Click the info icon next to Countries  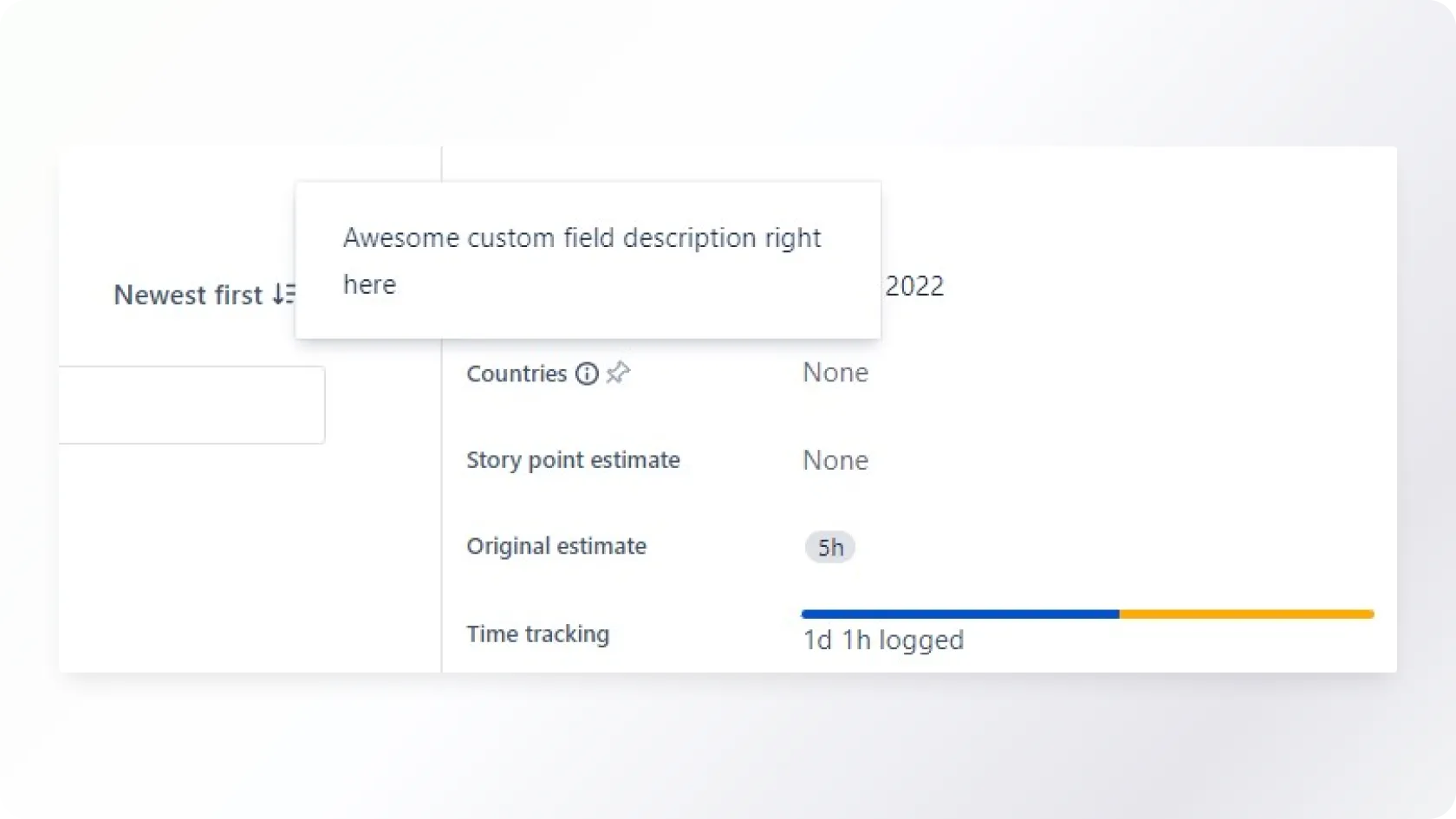[587, 374]
